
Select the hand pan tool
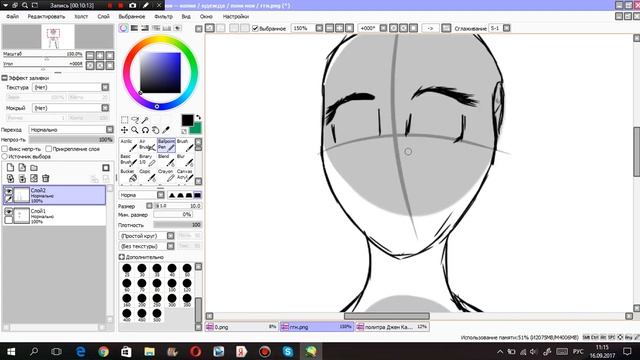(156, 130)
